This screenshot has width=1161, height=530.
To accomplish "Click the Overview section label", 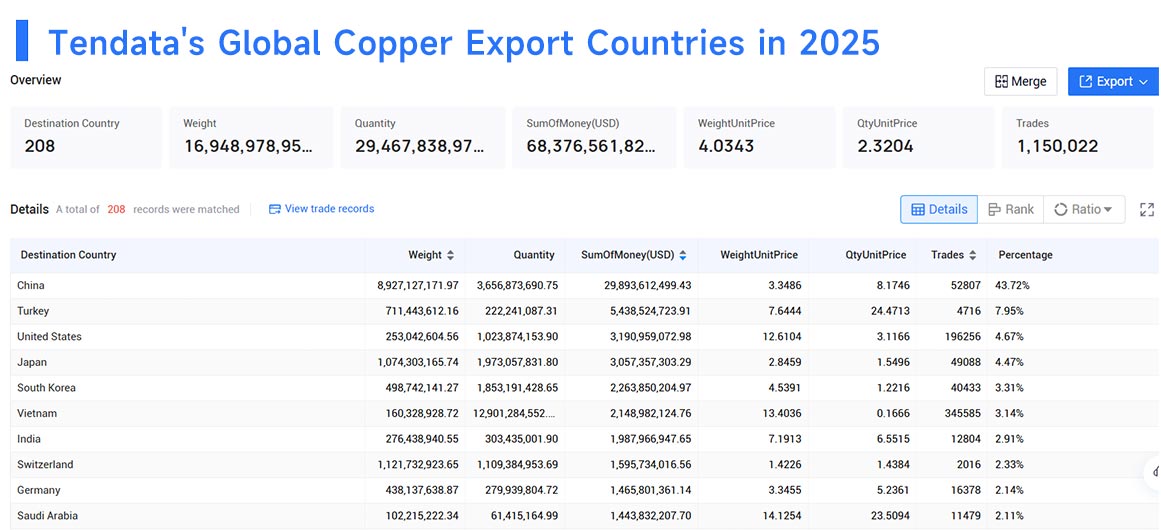I will tap(36, 79).
